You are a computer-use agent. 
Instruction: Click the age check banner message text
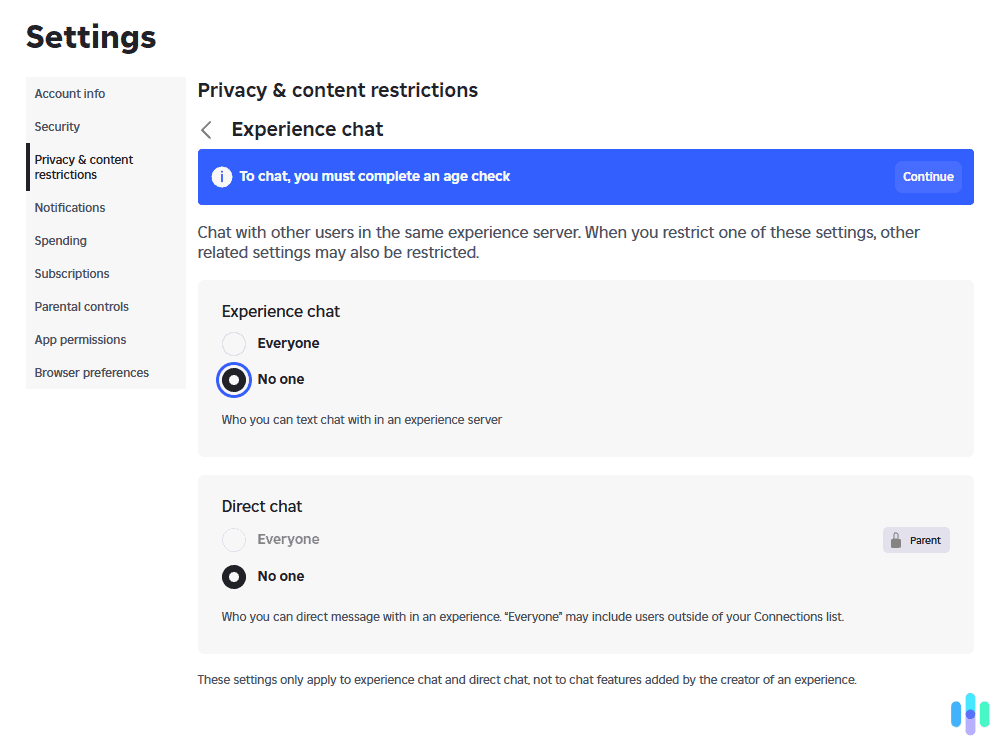point(375,177)
